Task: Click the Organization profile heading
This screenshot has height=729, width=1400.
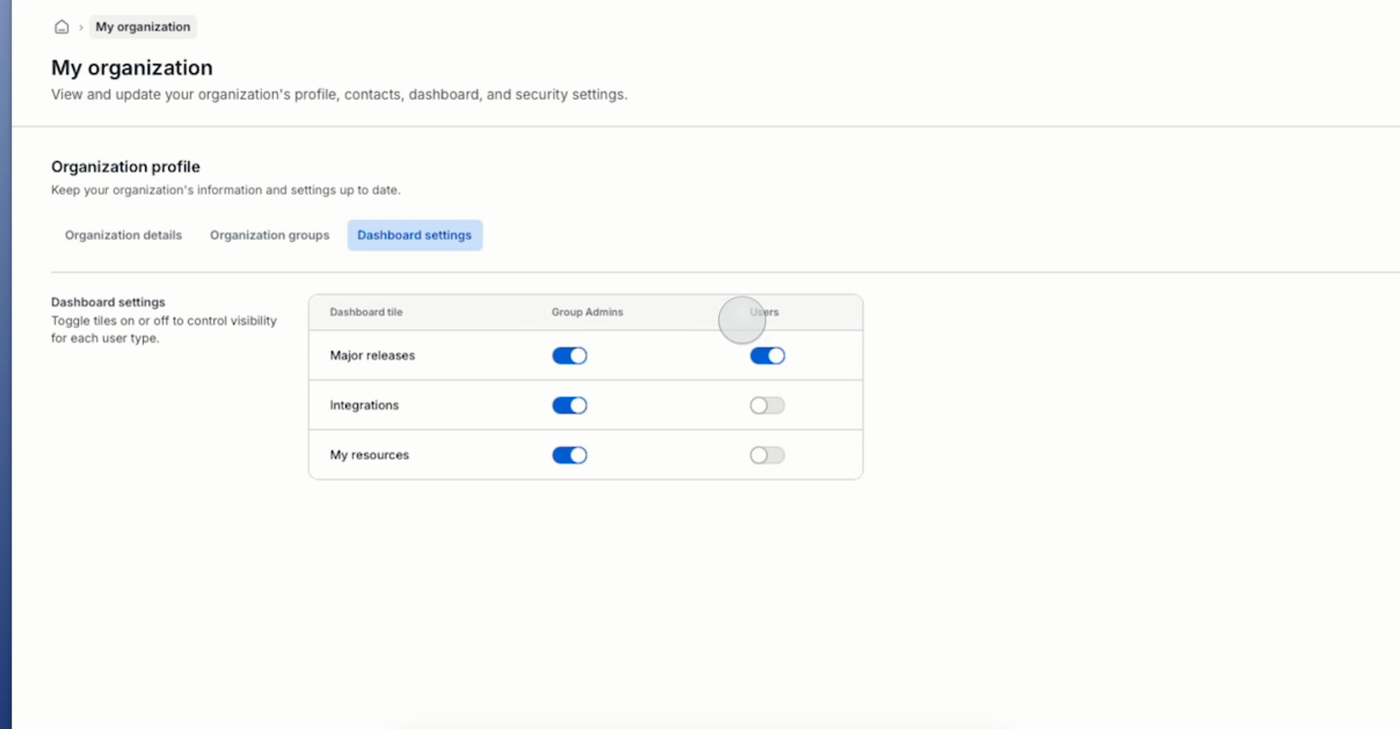Action: (x=126, y=167)
